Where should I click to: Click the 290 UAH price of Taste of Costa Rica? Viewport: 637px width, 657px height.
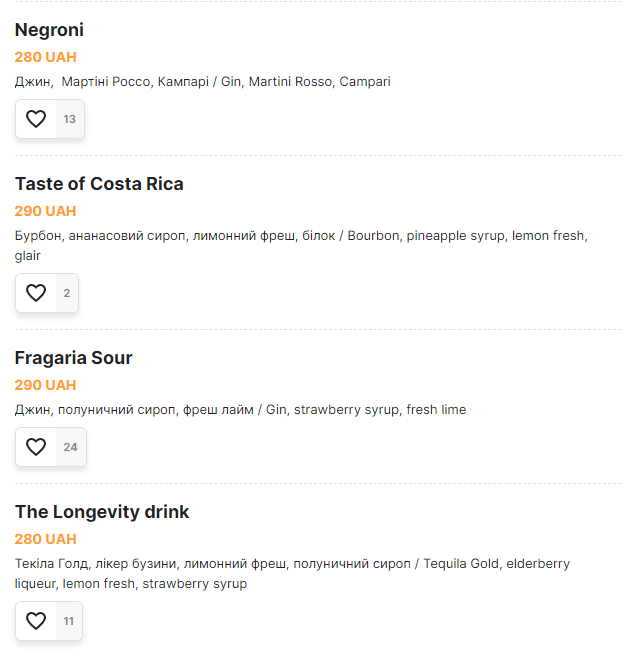45,211
